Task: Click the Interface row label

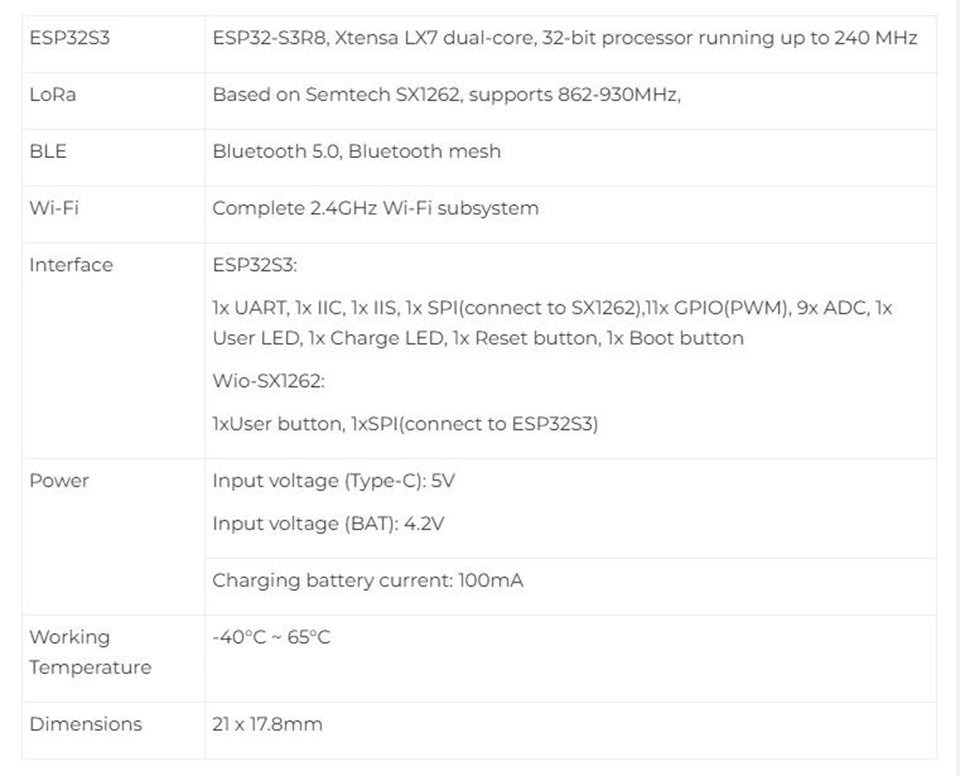Action: click(71, 265)
